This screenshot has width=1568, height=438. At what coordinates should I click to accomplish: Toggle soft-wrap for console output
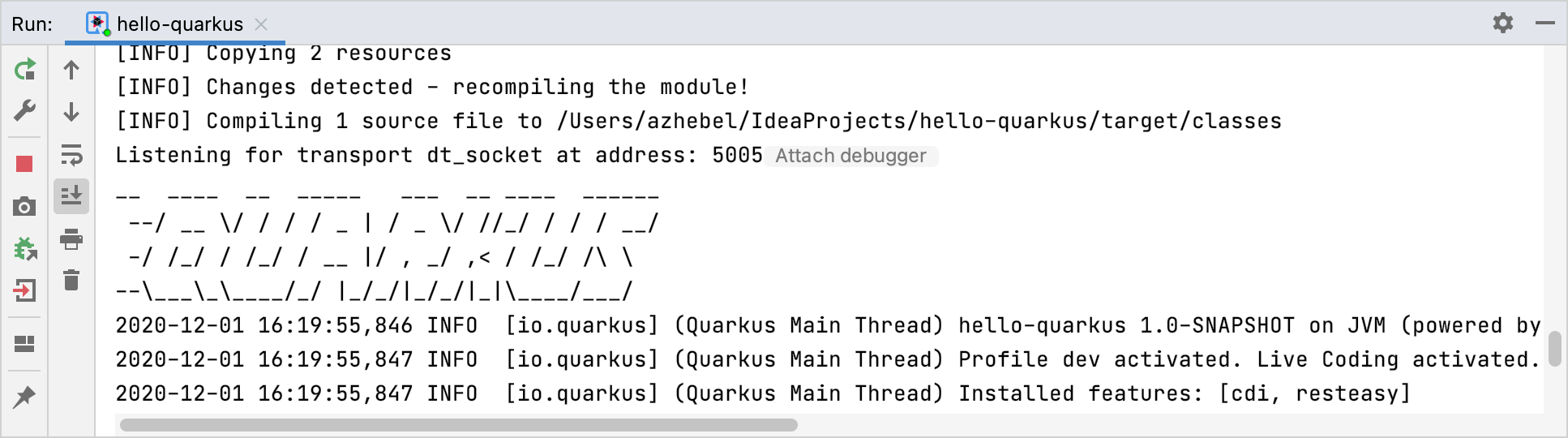click(x=71, y=154)
